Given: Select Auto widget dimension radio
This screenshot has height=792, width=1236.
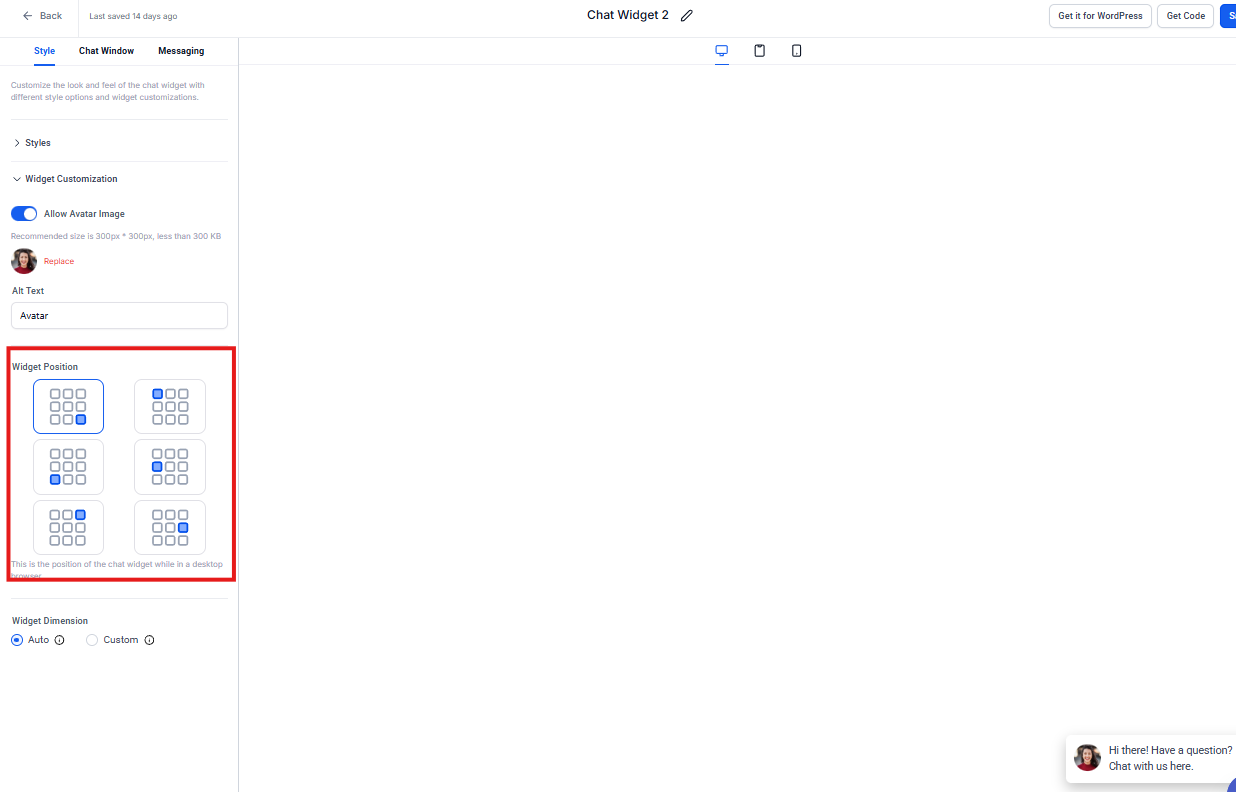Looking at the screenshot, I should click(17, 640).
